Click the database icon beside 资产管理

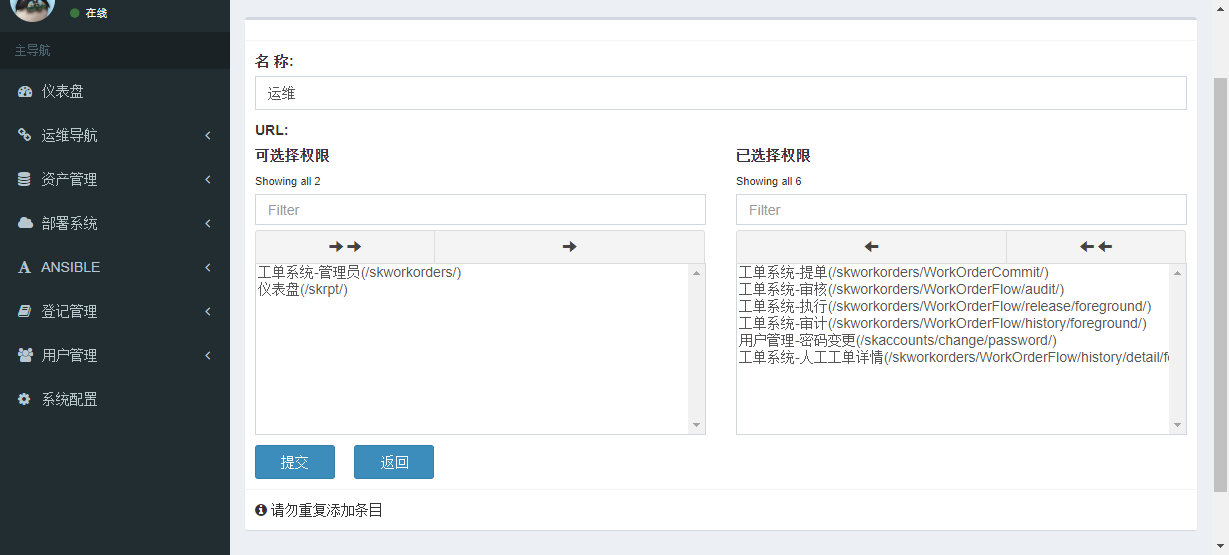(24, 180)
